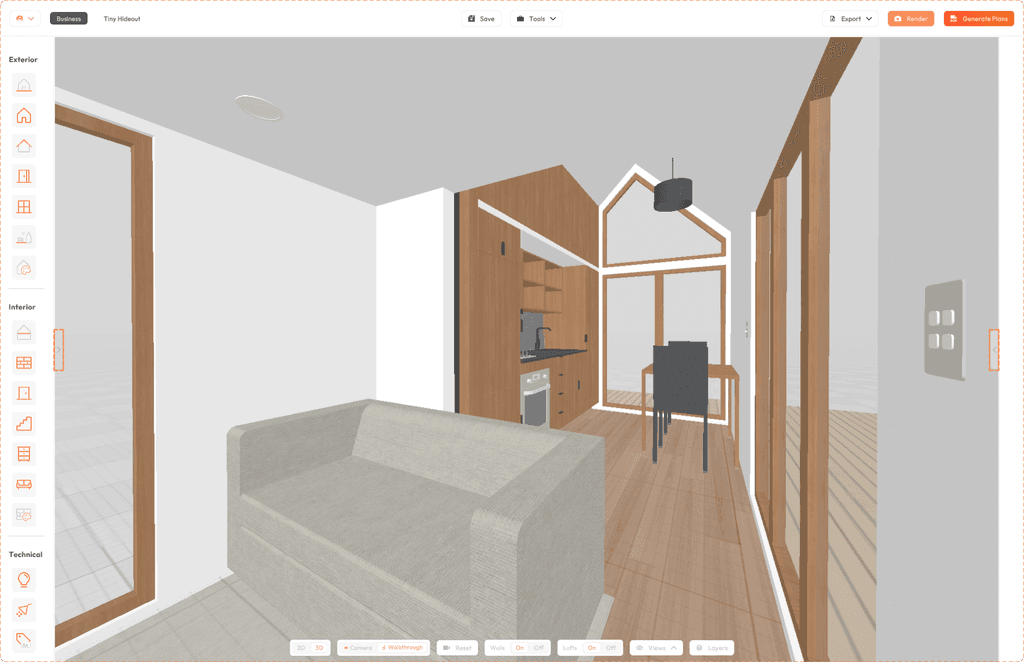This screenshot has height=662, width=1024.
Task: Open the stairs tool under Interior
Action: click(25, 423)
